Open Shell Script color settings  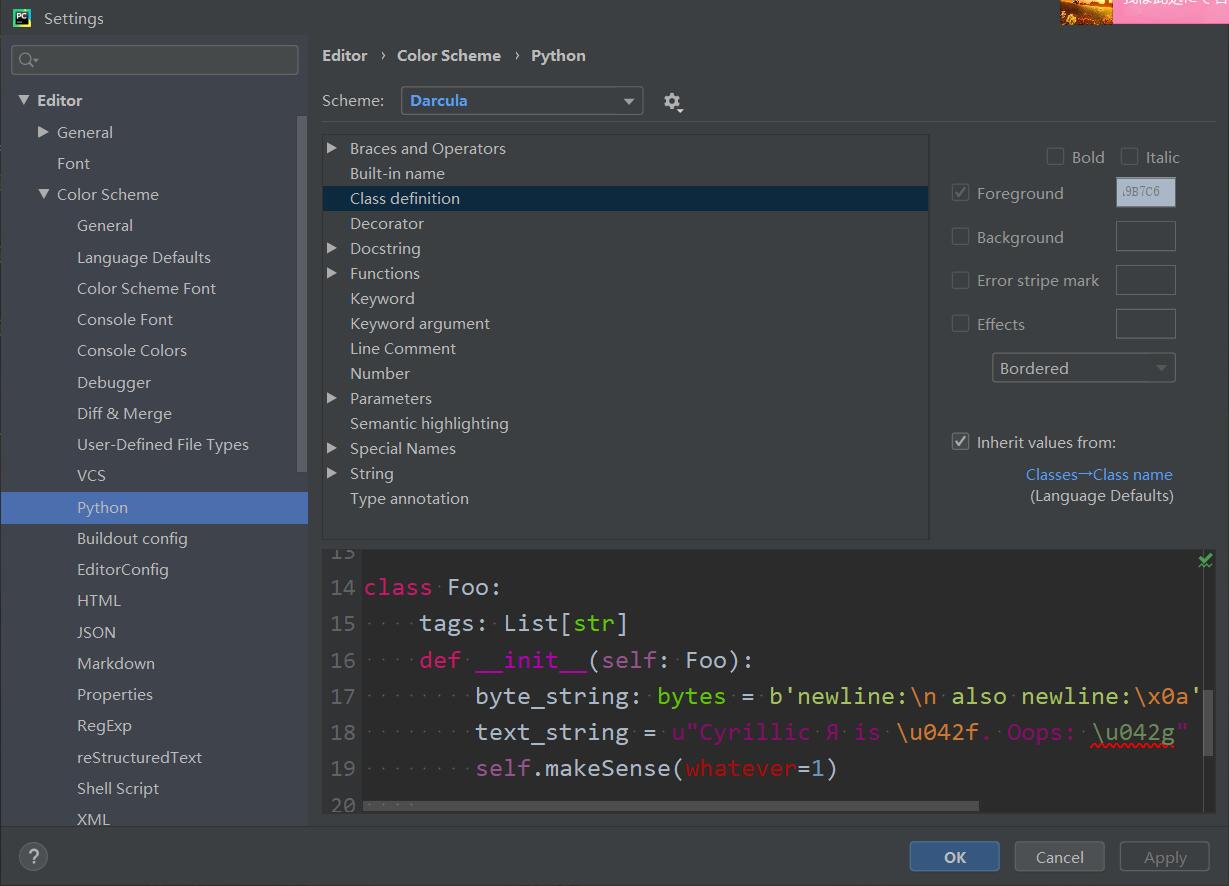(118, 788)
